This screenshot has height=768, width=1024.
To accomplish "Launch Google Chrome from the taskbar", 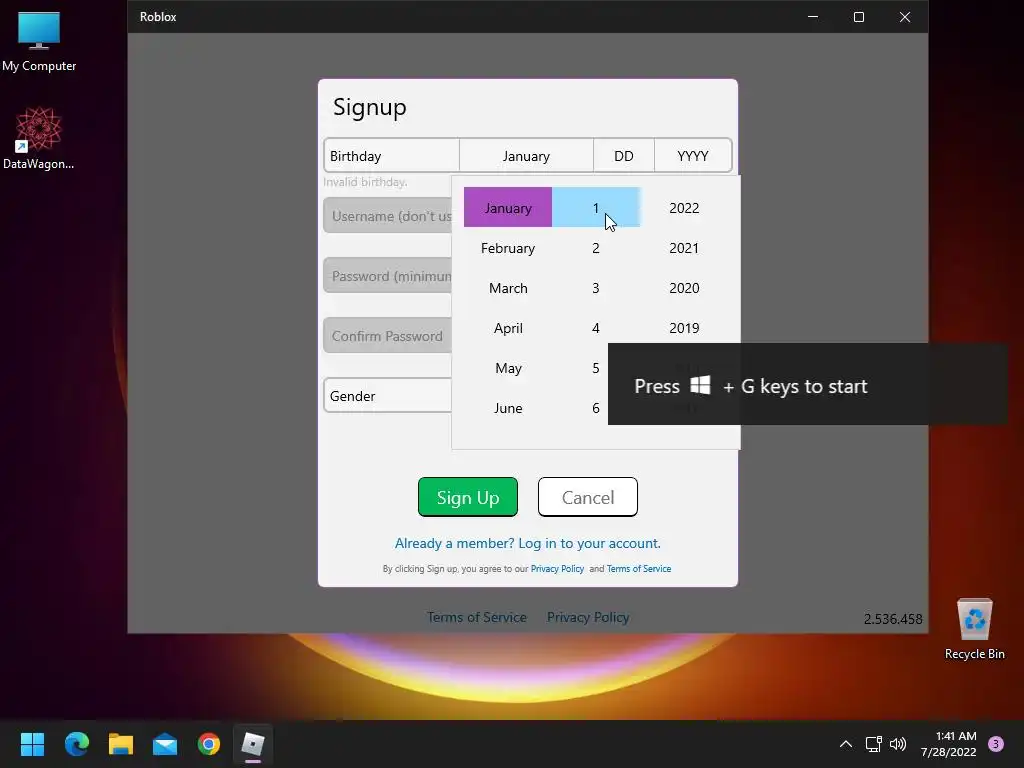I will tap(209, 744).
